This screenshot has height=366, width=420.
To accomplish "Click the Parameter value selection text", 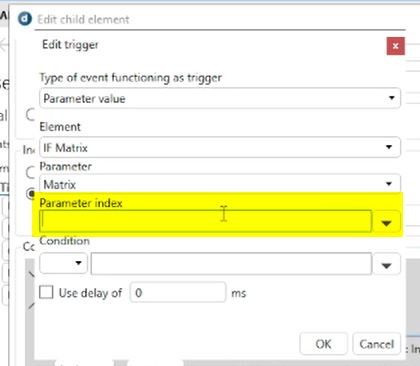I will [x=84, y=99].
